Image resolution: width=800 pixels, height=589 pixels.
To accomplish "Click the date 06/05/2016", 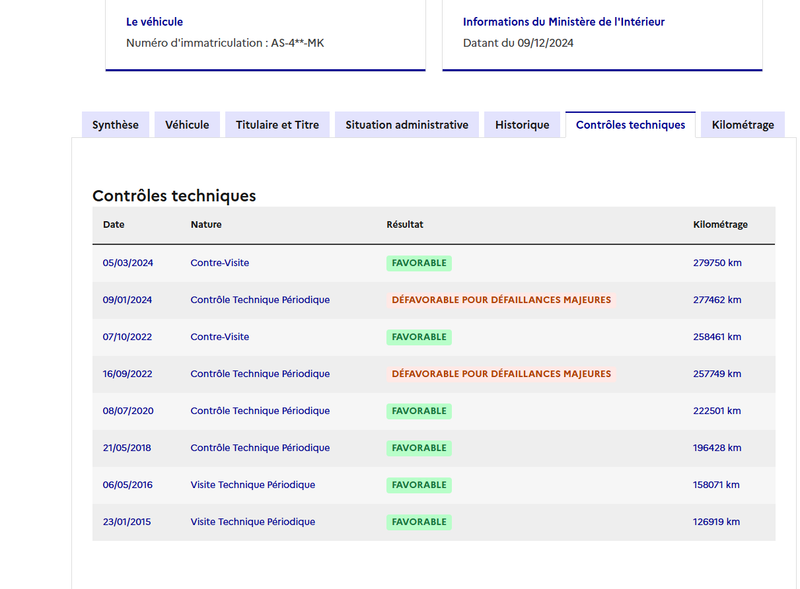I will (128, 485).
